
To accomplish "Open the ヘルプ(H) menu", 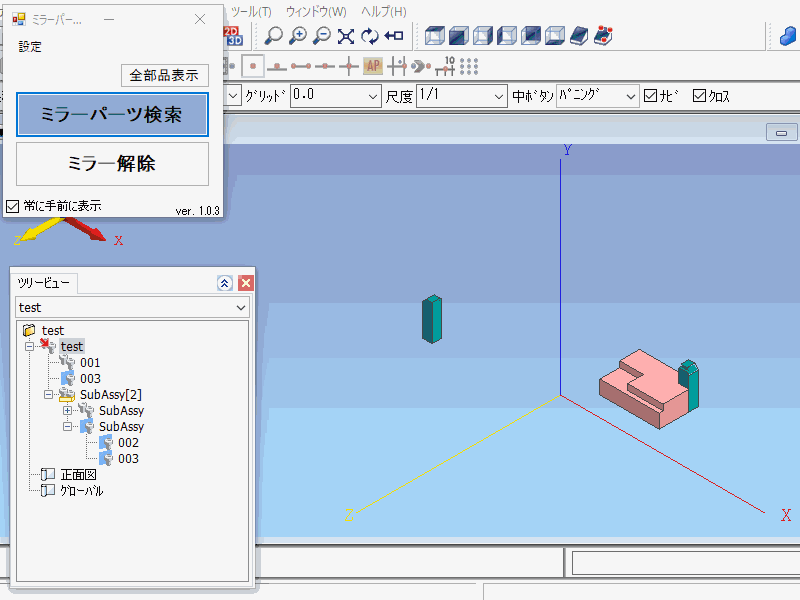I will point(384,12).
